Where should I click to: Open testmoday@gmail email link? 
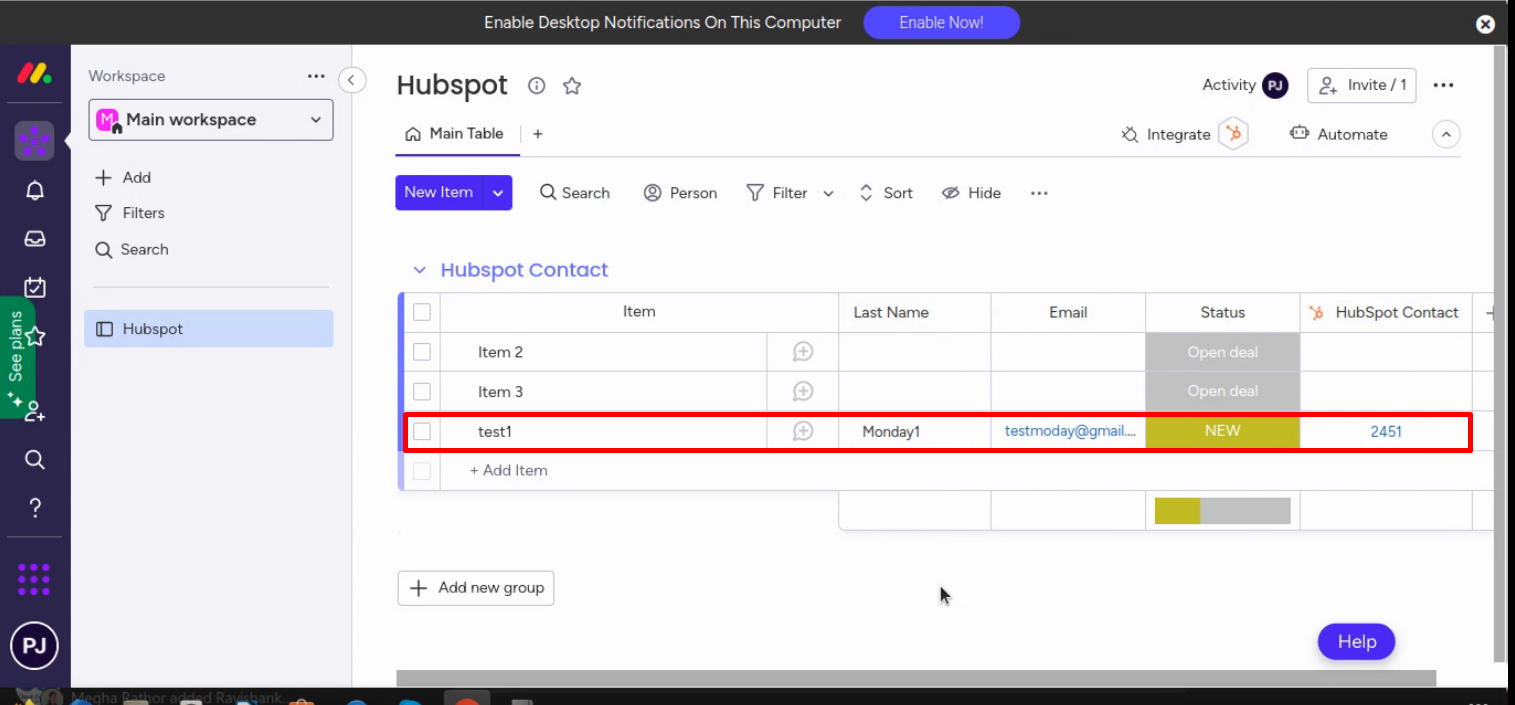pyautogui.click(x=1070, y=431)
